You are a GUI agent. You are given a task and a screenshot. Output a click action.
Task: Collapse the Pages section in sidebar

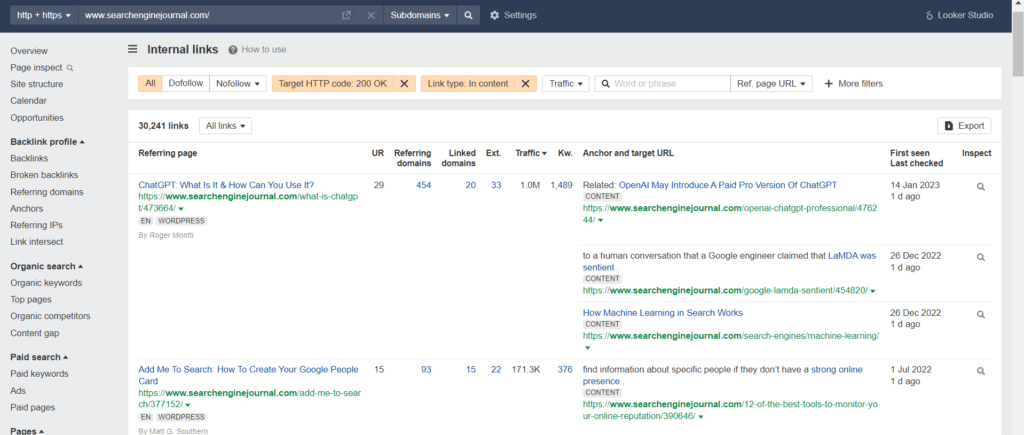tap(27, 431)
